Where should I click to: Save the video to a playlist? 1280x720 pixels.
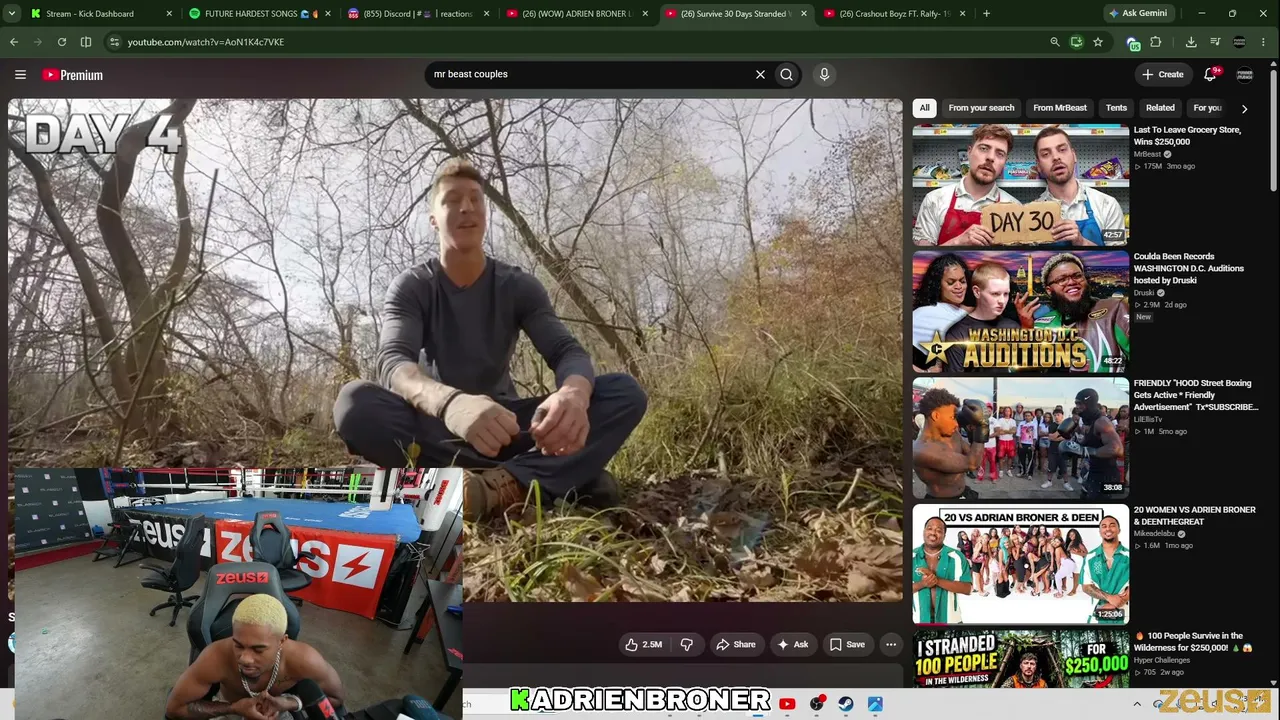click(848, 645)
